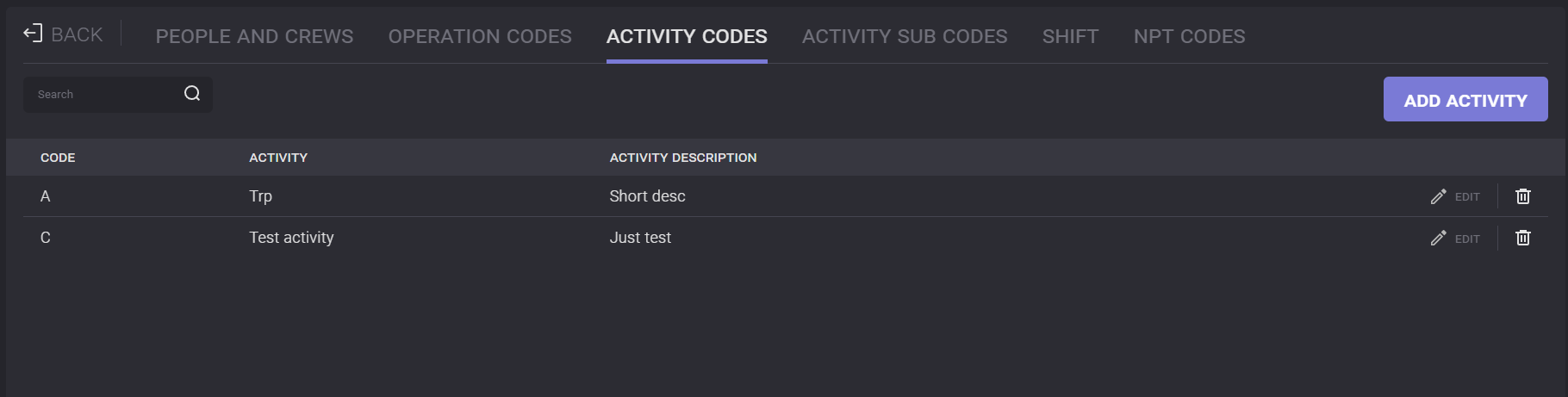Select the row with code A
Image resolution: width=1568 pixels, height=397 pixels.
[x=46, y=196]
